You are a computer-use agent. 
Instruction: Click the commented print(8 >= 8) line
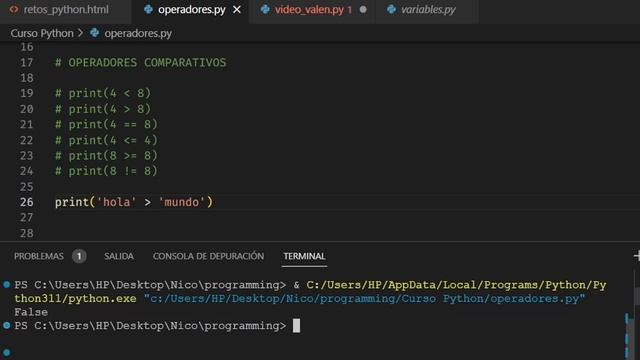point(106,156)
